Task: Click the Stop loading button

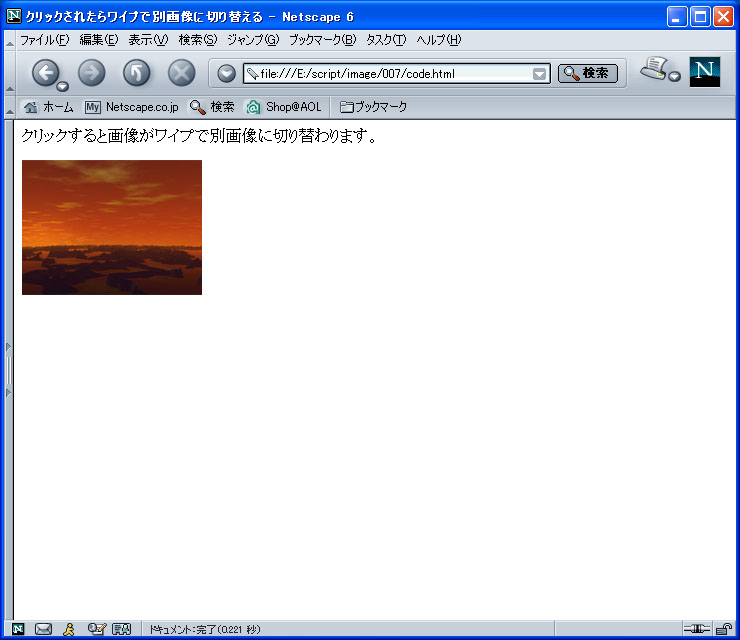Action: (x=182, y=73)
